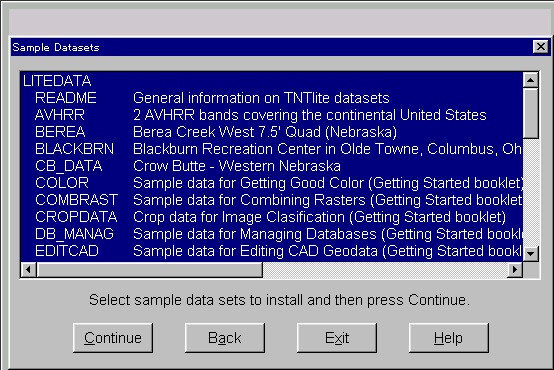This screenshot has width=554, height=370.
Task: Select the DB_MANAG dataset row
Action: 271,234
